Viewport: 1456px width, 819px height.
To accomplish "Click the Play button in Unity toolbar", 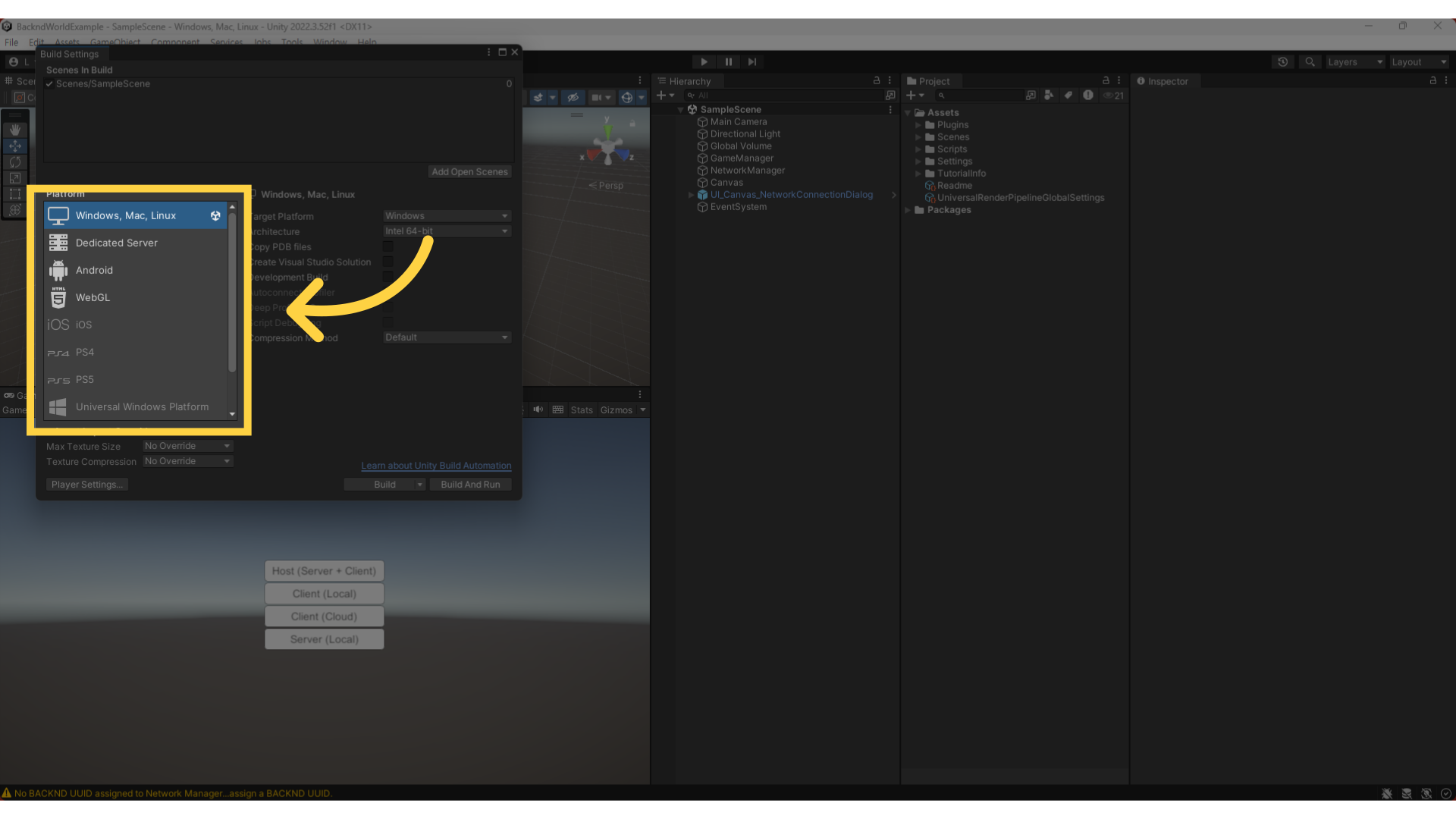I will coord(704,62).
